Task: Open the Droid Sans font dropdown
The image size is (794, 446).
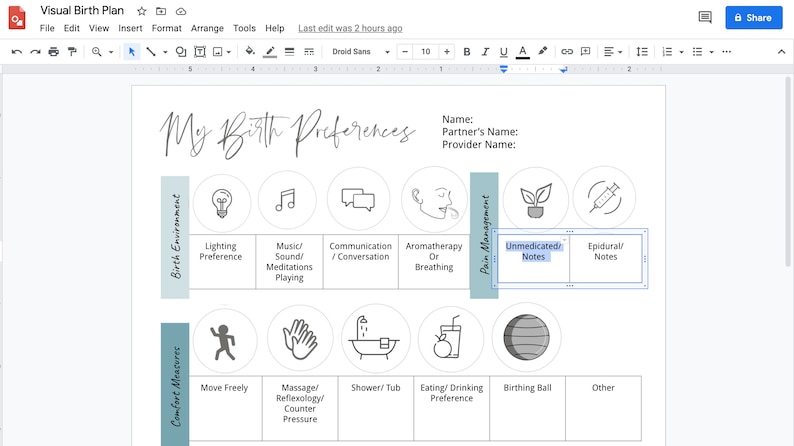Action: coord(361,52)
